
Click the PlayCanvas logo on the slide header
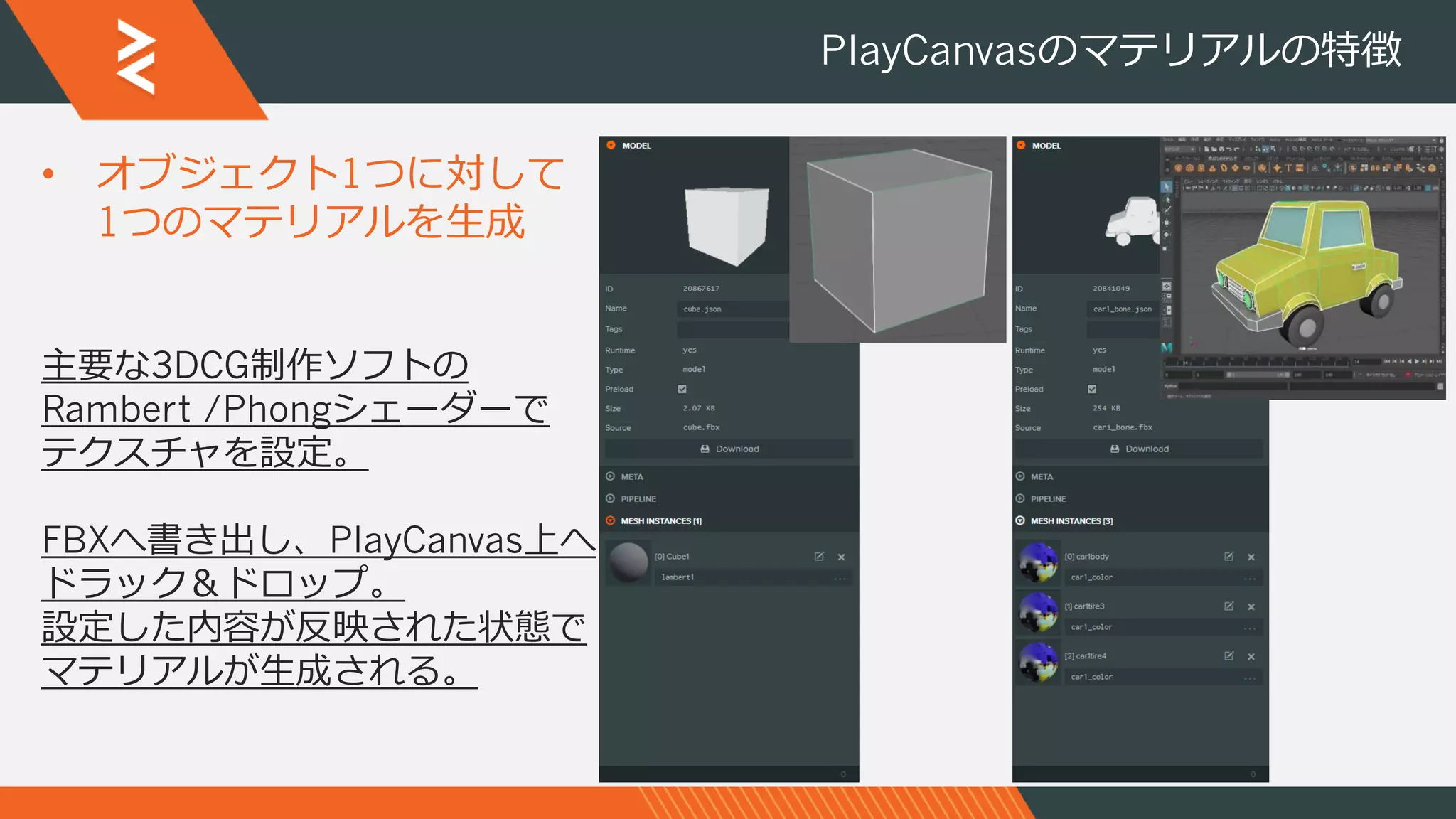tap(136, 57)
